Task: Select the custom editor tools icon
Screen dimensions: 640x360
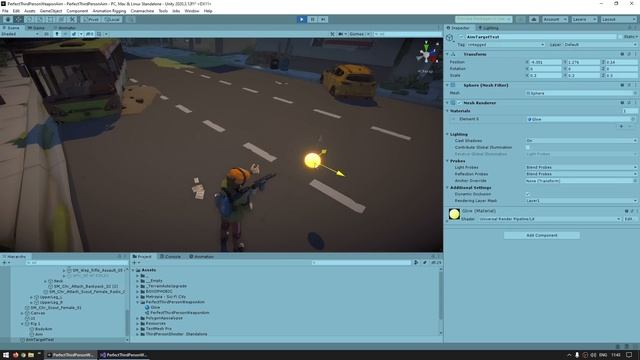Action: tap(72, 19)
